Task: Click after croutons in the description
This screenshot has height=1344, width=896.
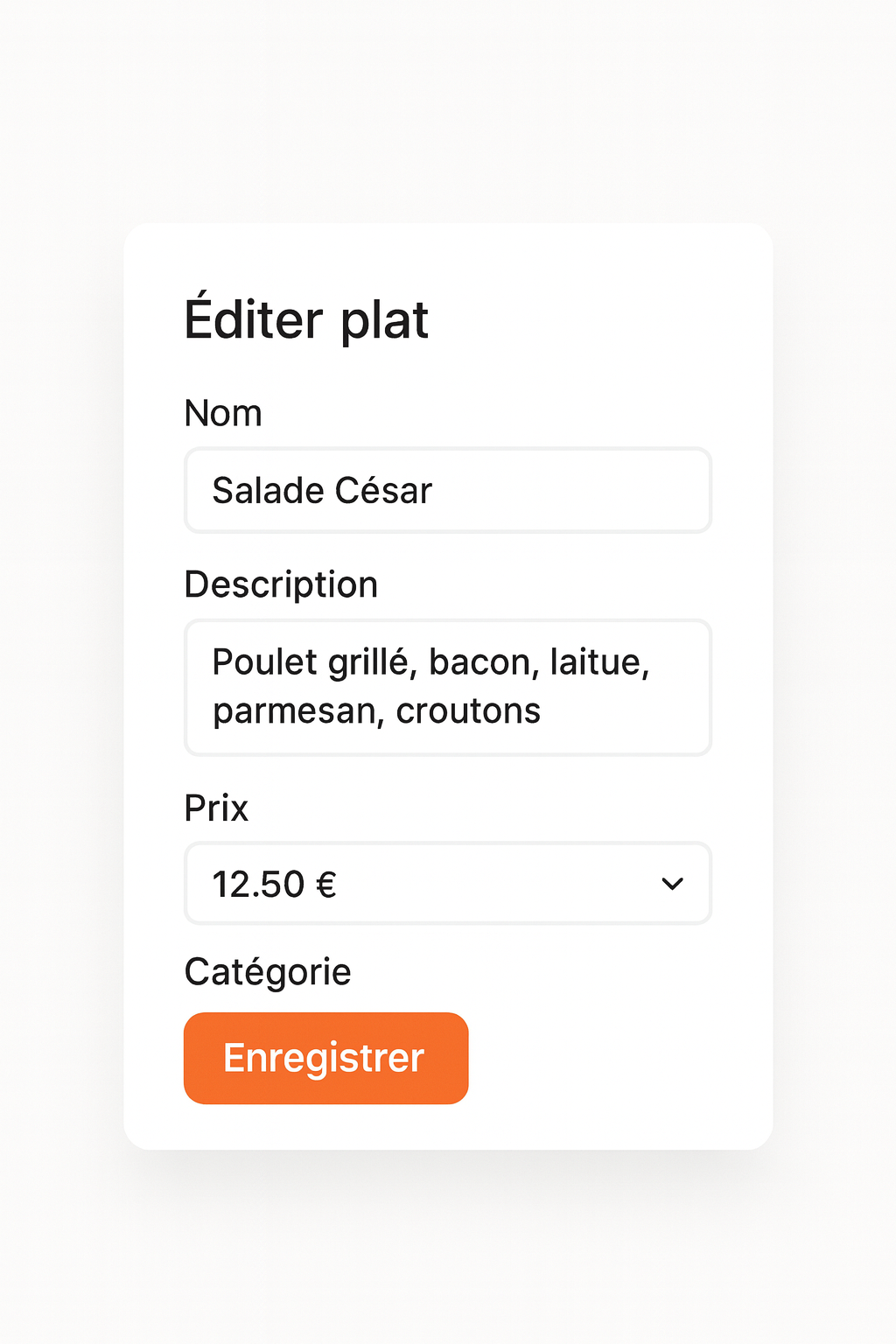Action: click(547, 710)
